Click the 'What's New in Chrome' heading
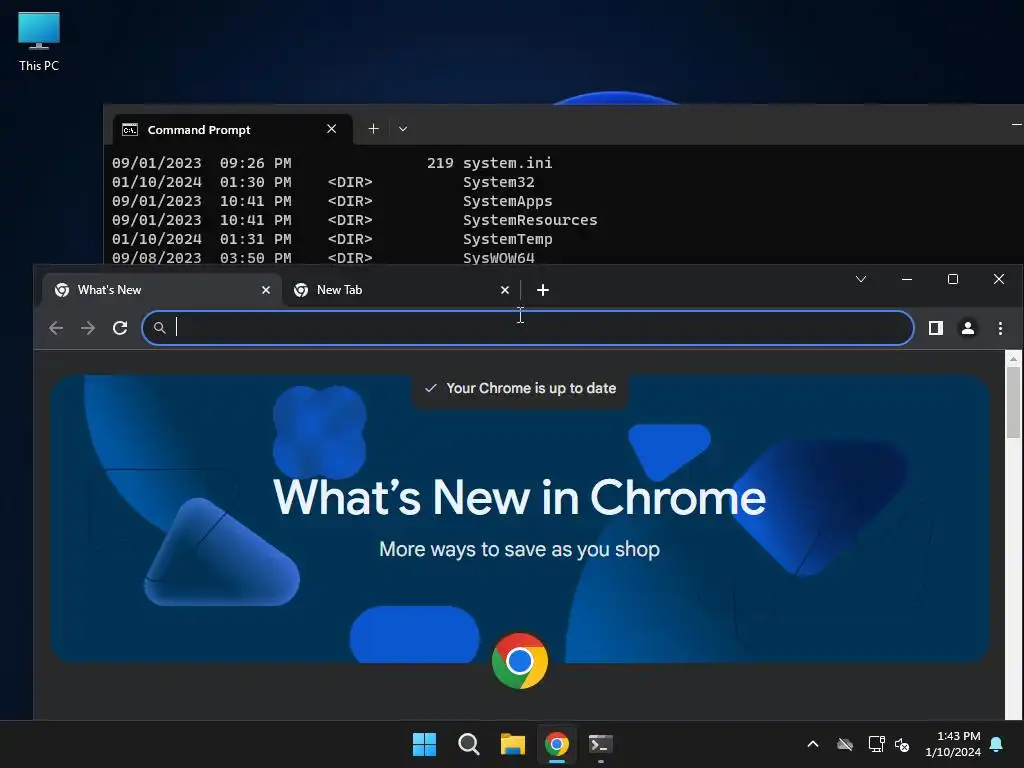This screenshot has height=768, width=1024. (519, 498)
